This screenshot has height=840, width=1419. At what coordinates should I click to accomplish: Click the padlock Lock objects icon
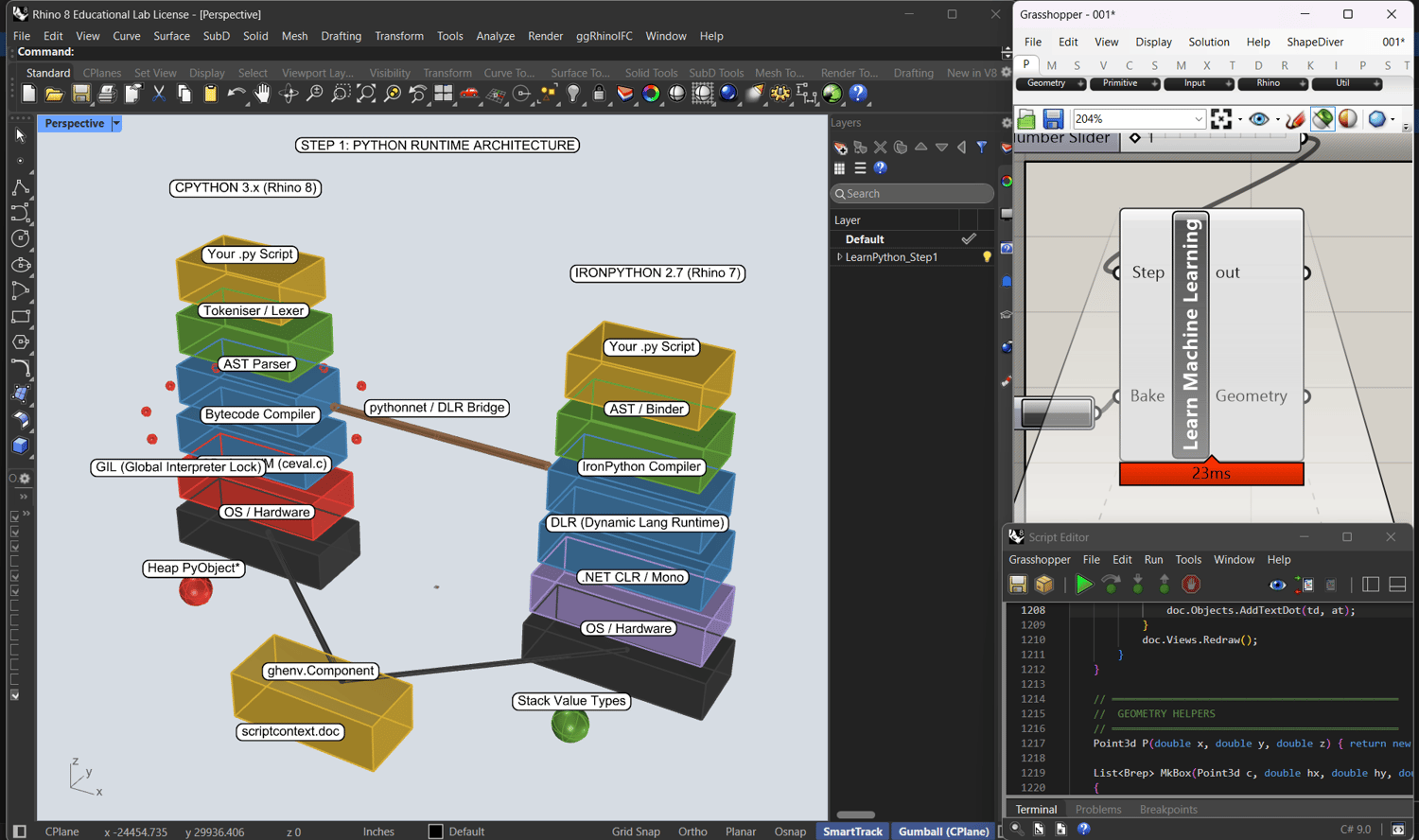599,94
